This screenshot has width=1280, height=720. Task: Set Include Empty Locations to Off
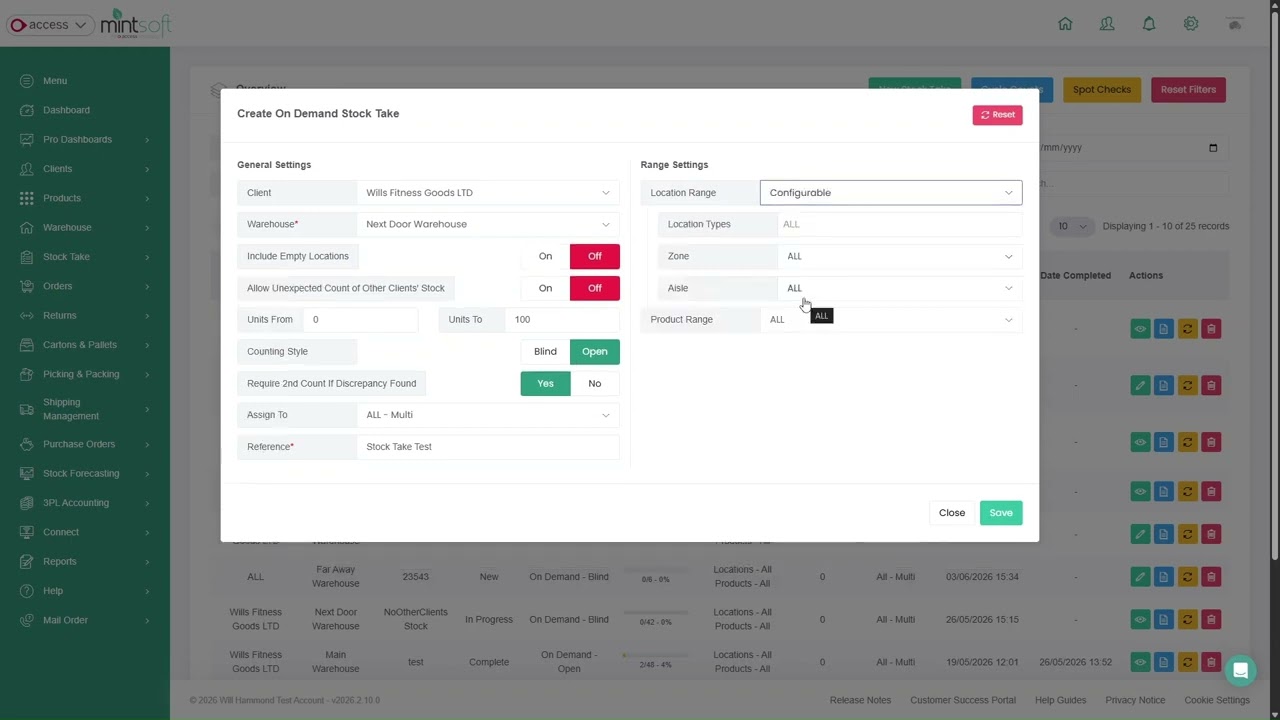595,256
